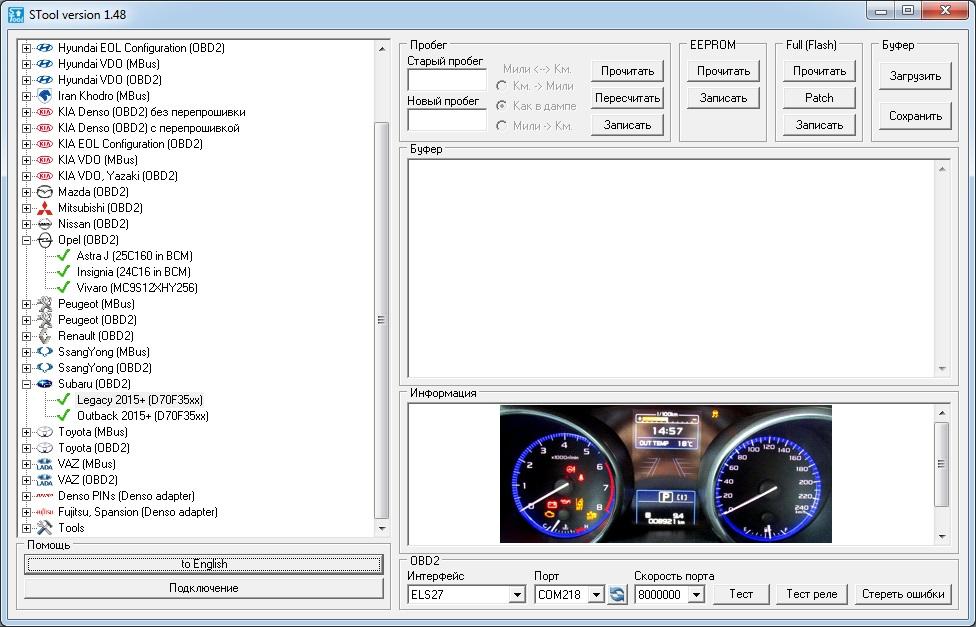Click the Новый пробег input field
This screenshot has width=976, height=627.
446,120
